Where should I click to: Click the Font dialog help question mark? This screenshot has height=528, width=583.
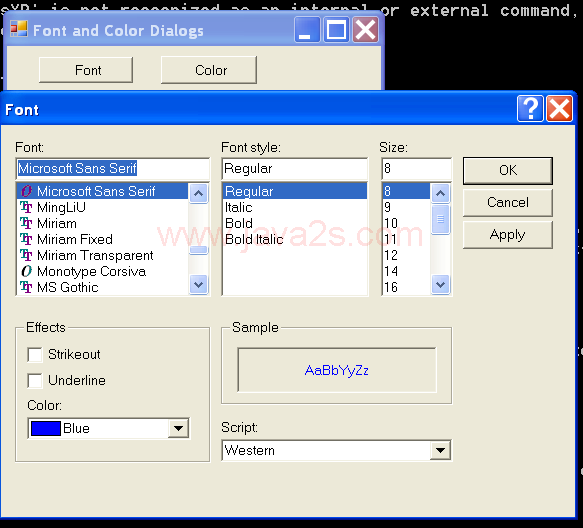pos(530,109)
